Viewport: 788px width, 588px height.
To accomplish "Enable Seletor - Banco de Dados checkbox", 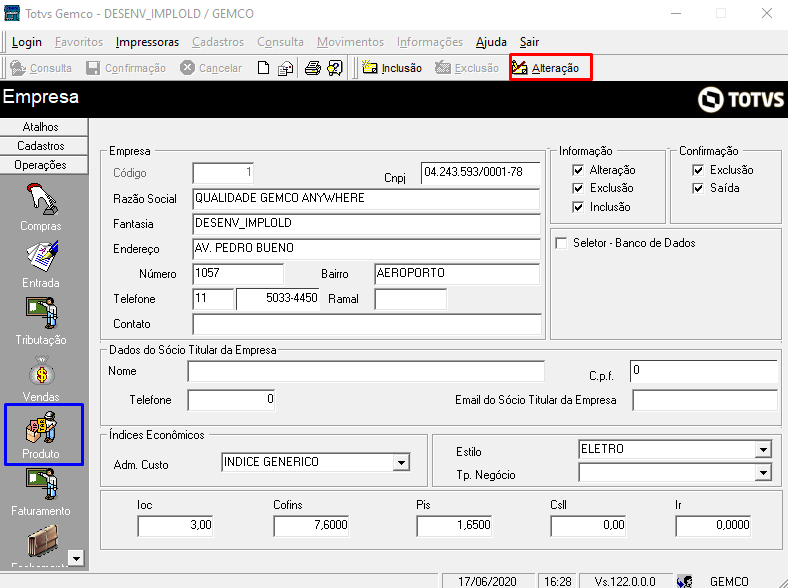I will click(x=561, y=243).
